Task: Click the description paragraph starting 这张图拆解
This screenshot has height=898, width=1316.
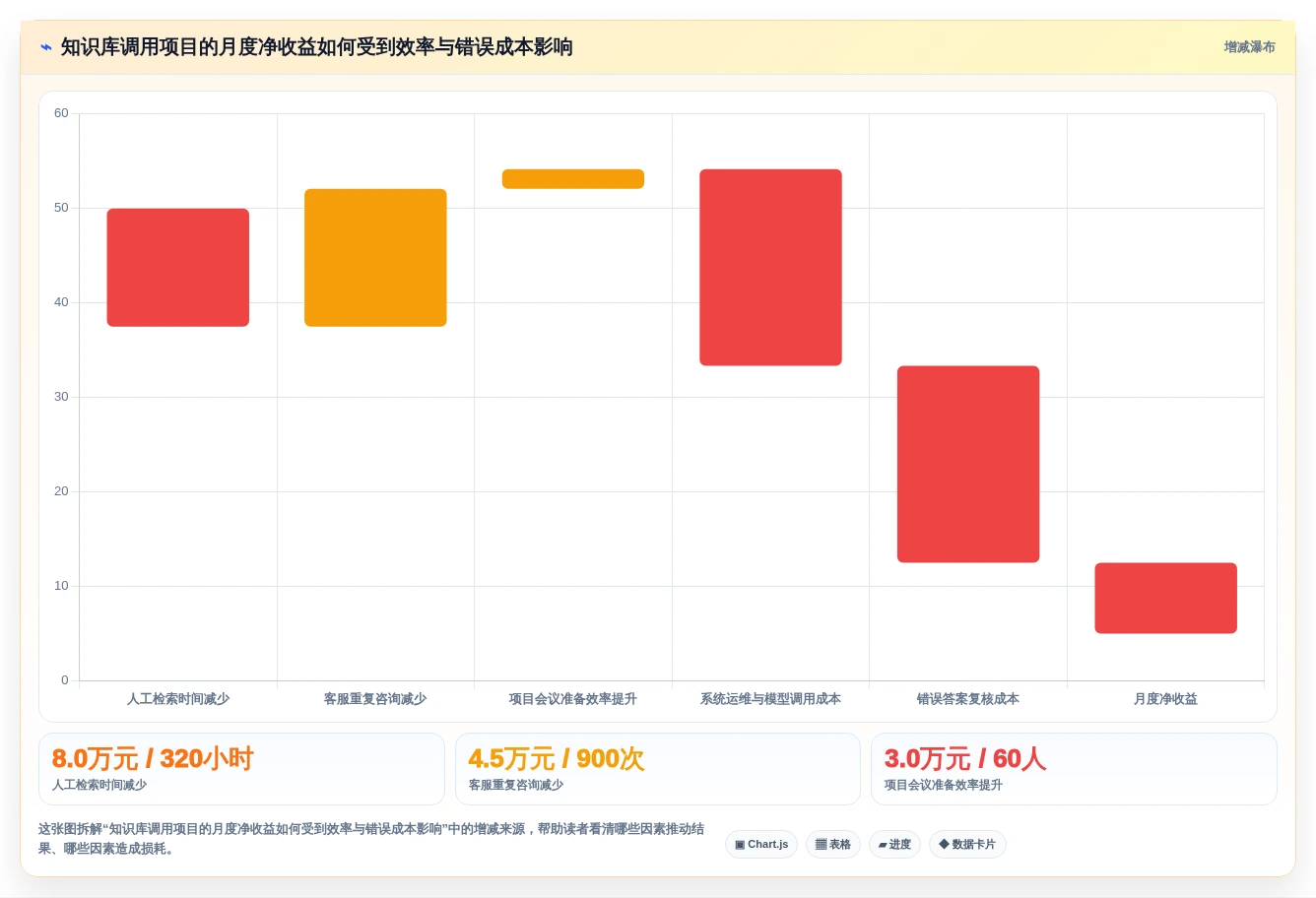Action: (371, 839)
